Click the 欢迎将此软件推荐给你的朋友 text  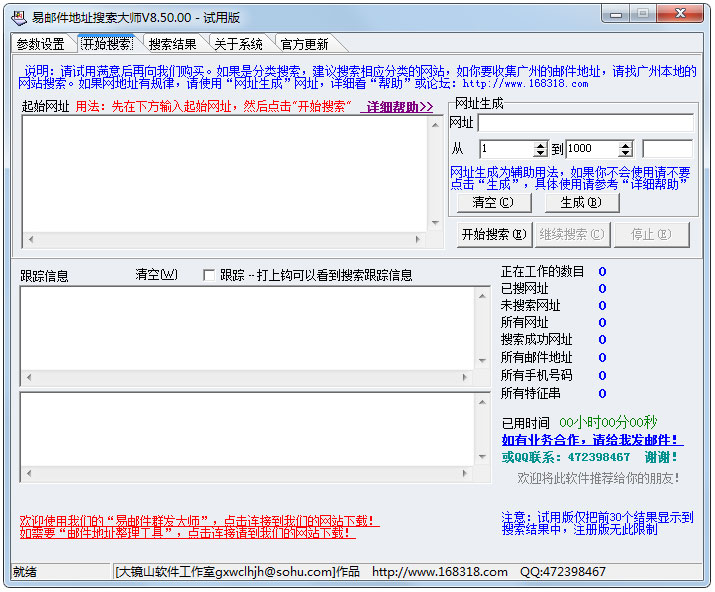(x=598, y=478)
